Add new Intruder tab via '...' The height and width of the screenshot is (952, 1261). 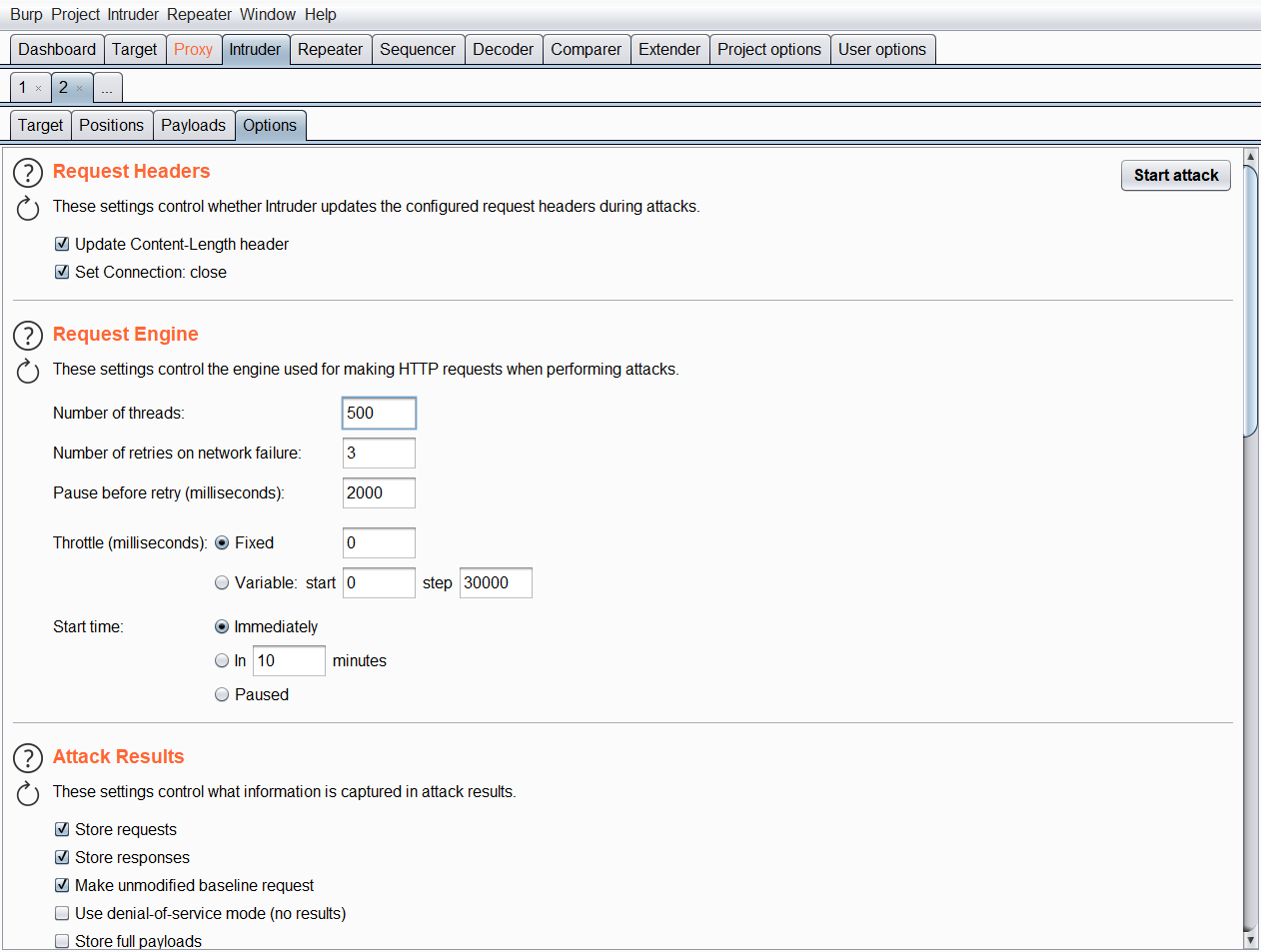point(107,88)
